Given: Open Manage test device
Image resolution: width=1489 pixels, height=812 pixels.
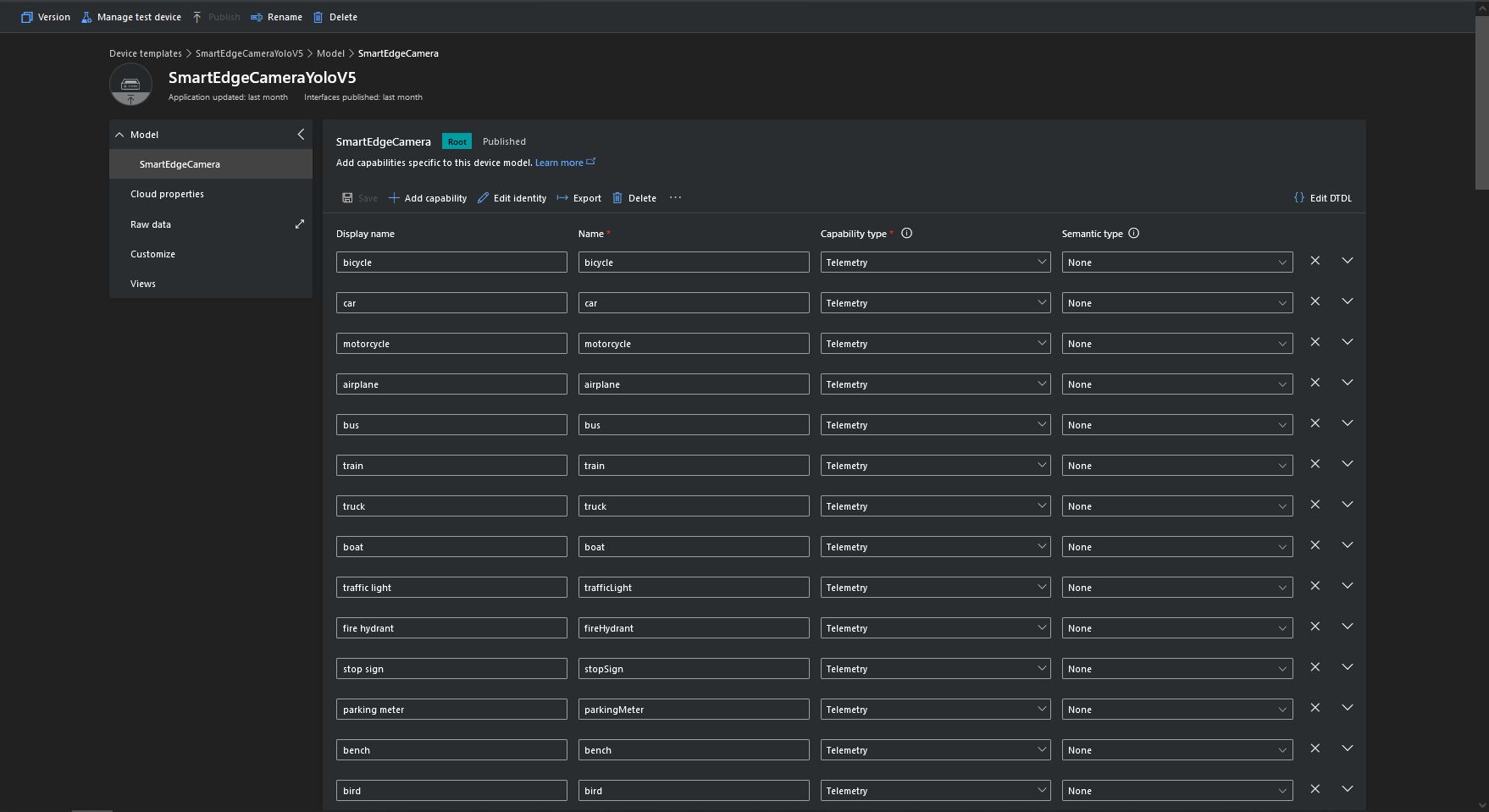Looking at the screenshot, I should tap(131, 17).
